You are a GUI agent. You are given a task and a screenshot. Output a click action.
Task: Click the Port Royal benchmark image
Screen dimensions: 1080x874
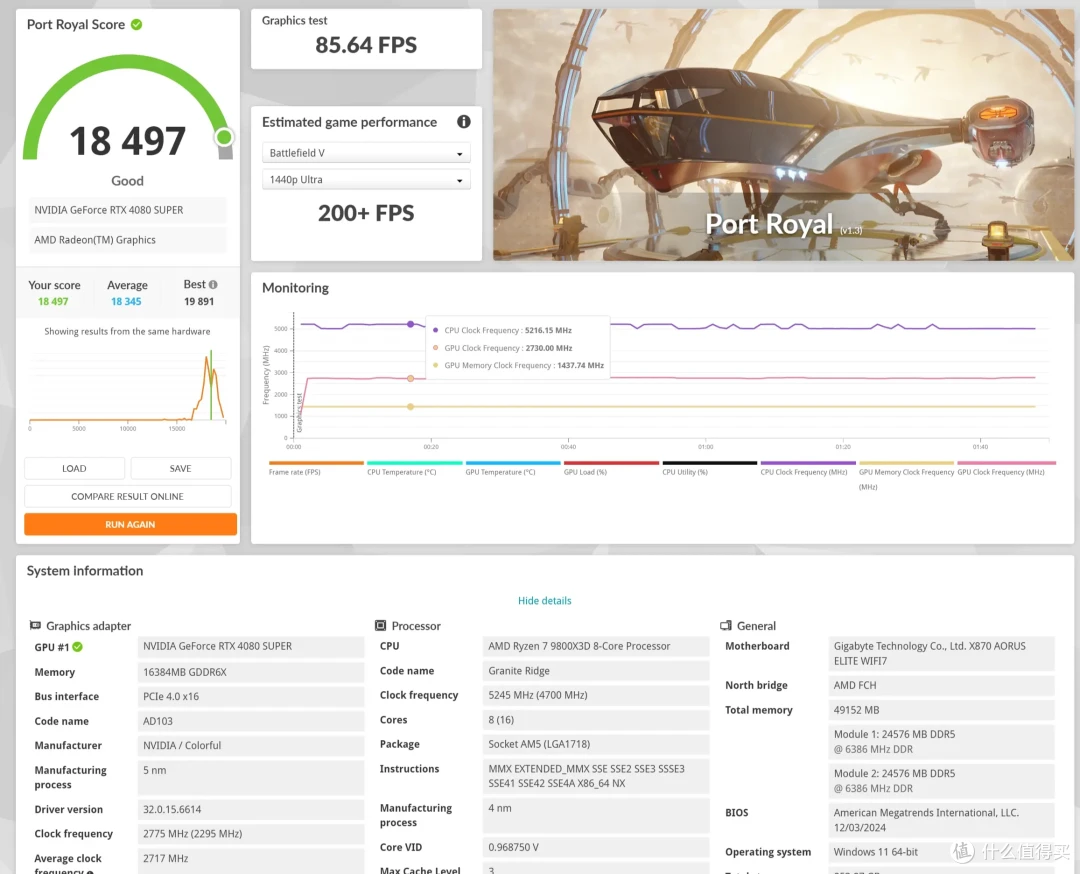(783, 135)
